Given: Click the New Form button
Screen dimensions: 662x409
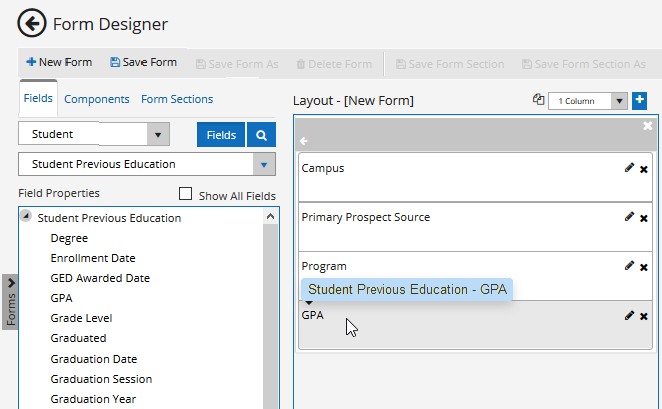Looking at the screenshot, I should tap(59, 62).
